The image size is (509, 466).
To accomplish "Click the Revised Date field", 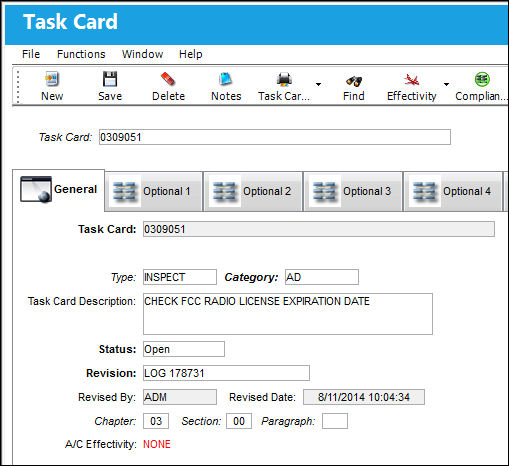I will coord(364,397).
